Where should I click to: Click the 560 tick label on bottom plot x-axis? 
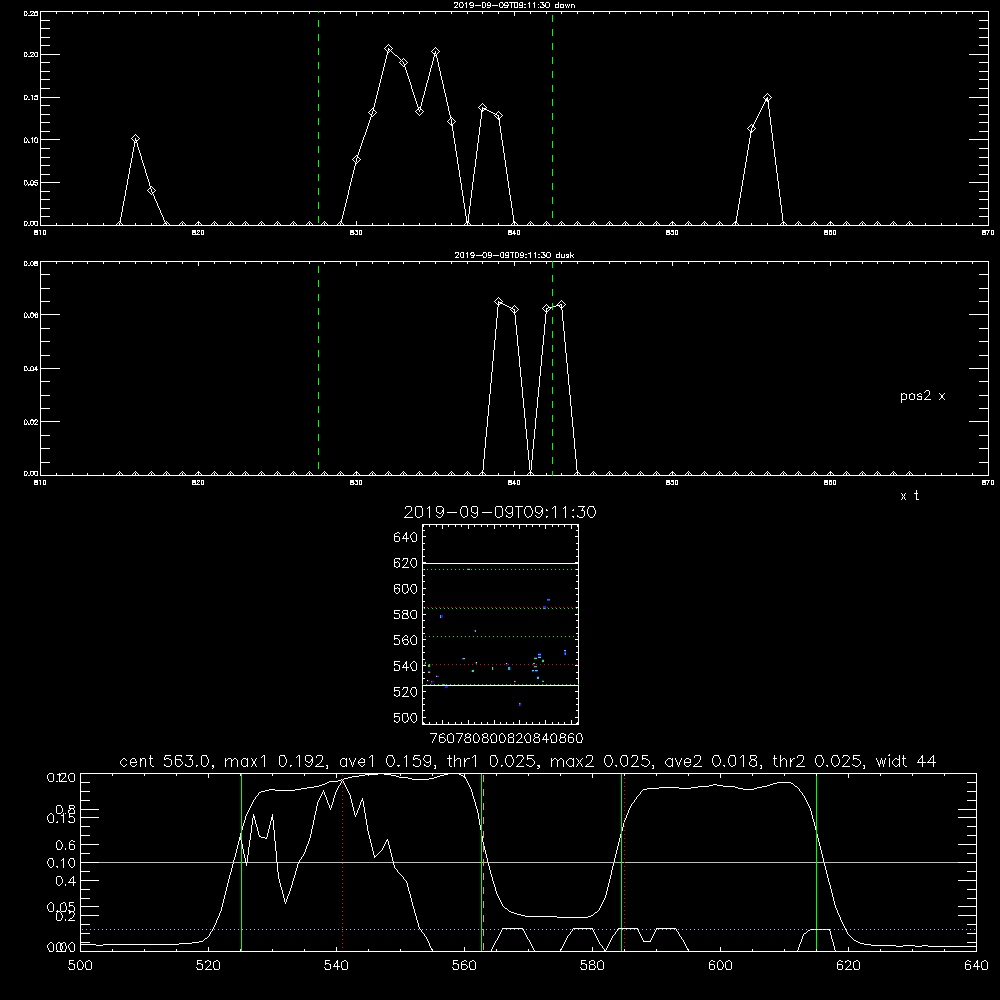(x=464, y=966)
